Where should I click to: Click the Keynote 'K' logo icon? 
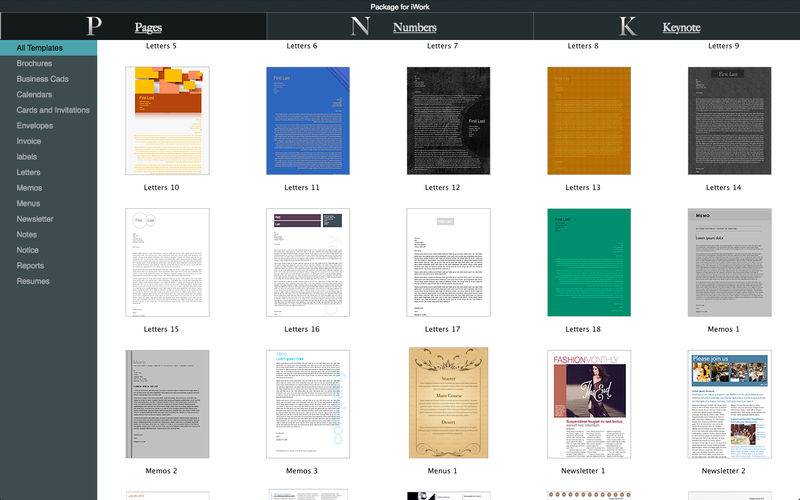point(628,26)
